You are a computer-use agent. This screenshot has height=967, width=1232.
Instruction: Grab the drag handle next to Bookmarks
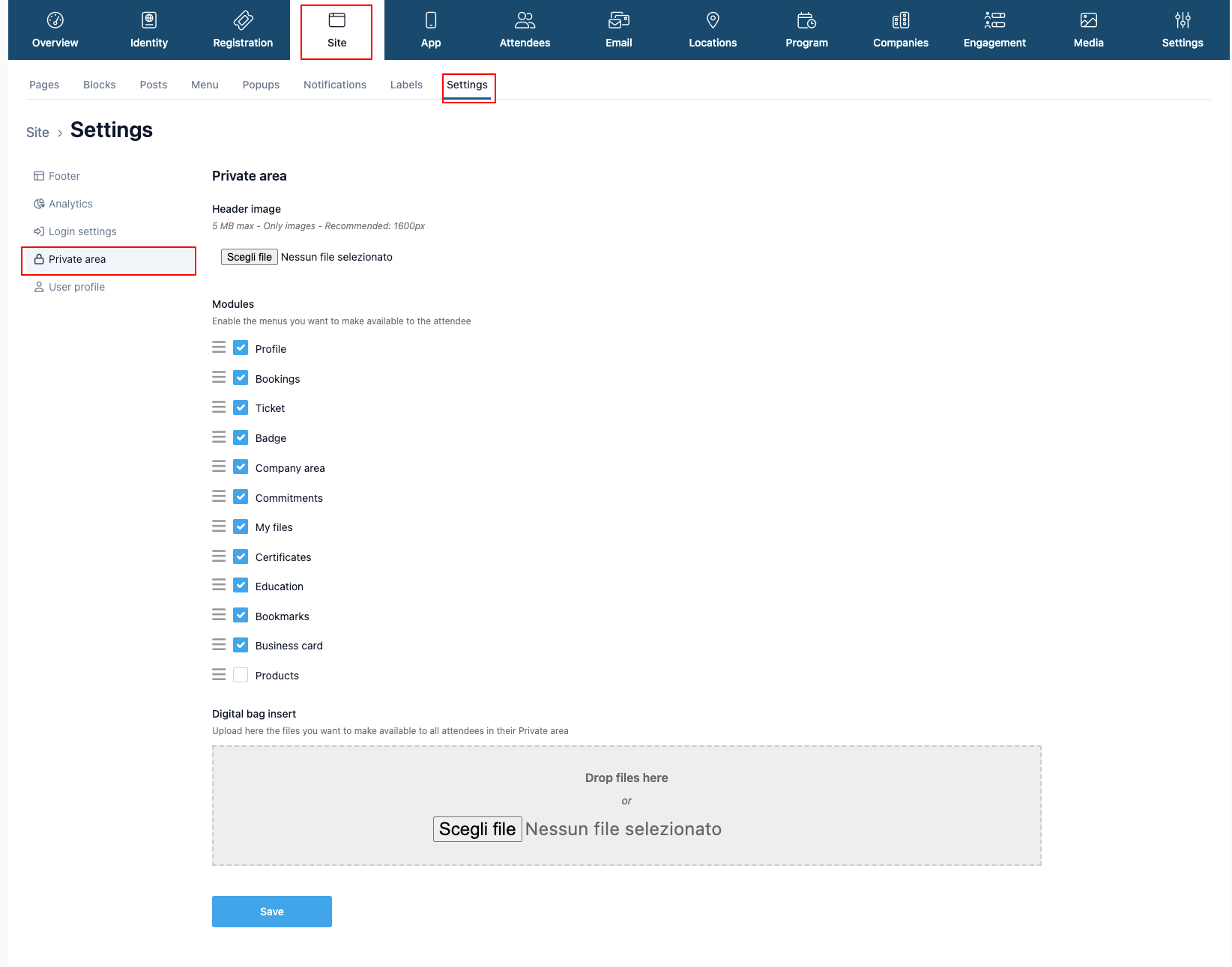pyautogui.click(x=219, y=614)
